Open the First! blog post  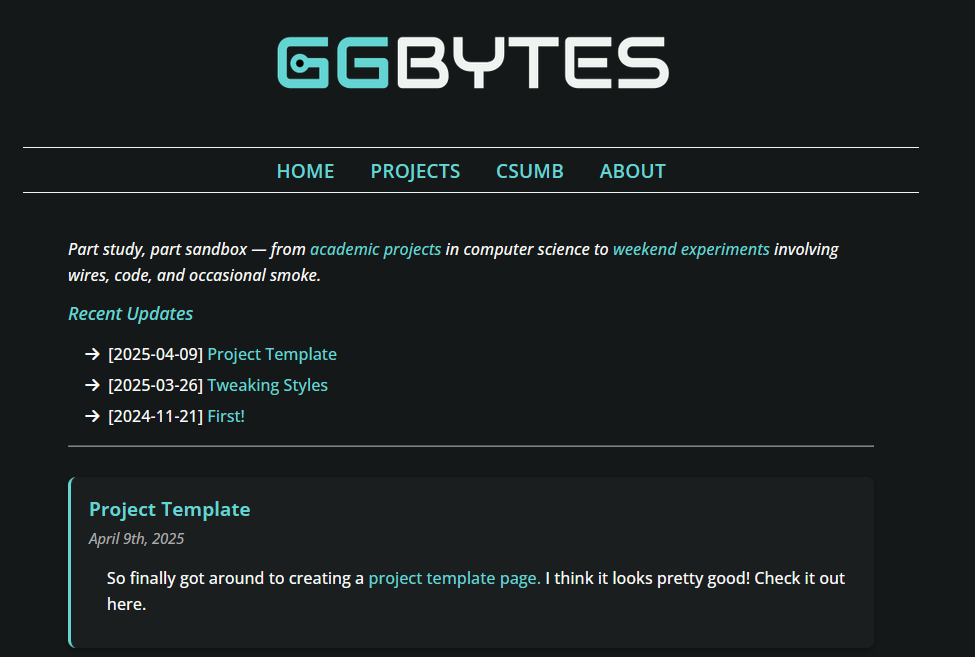(225, 416)
